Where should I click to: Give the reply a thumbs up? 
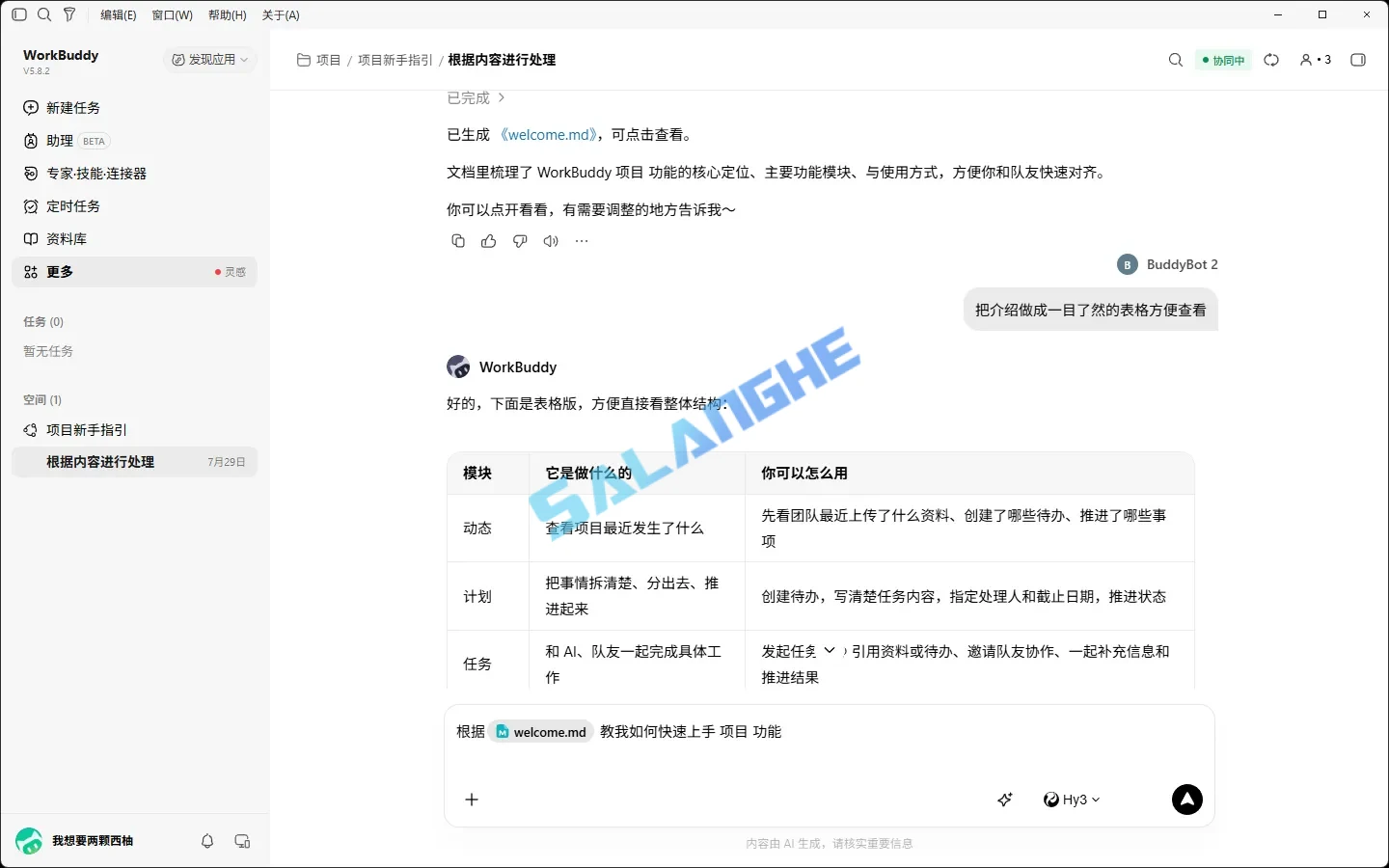coord(489,241)
